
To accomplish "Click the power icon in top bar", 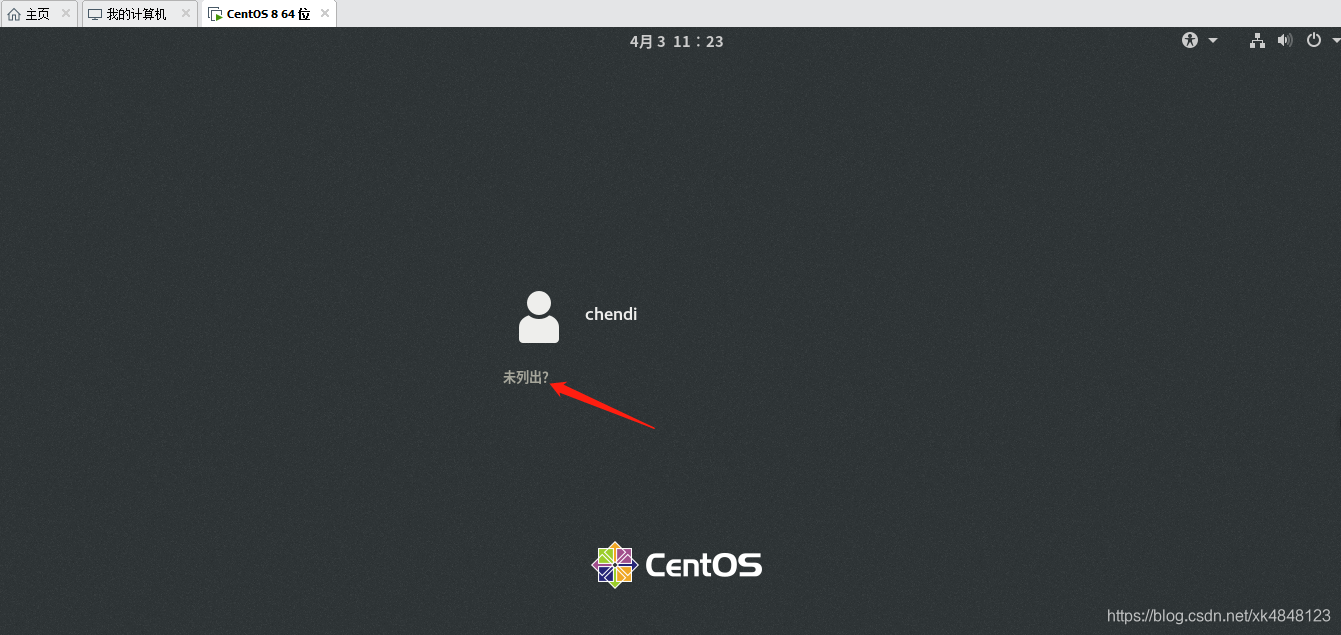I will [1314, 41].
